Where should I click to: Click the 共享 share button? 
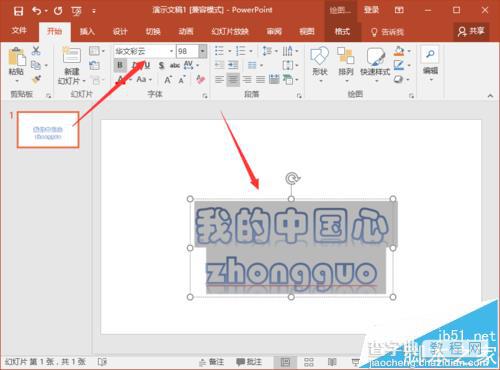[x=471, y=32]
